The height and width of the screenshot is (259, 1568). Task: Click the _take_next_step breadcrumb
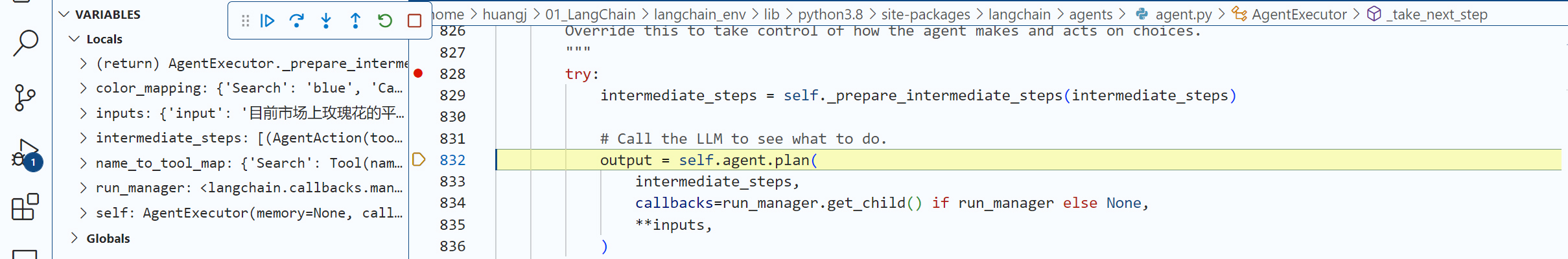point(1436,14)
